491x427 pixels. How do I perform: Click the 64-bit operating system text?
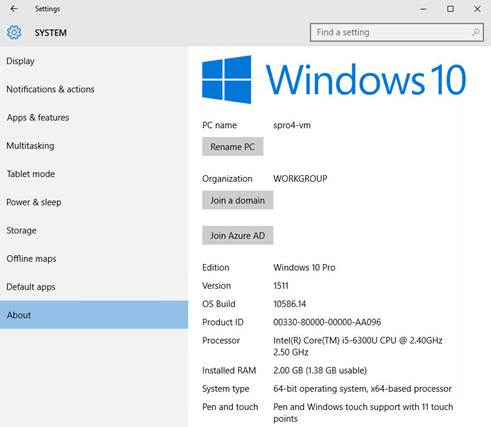(362, 389)
